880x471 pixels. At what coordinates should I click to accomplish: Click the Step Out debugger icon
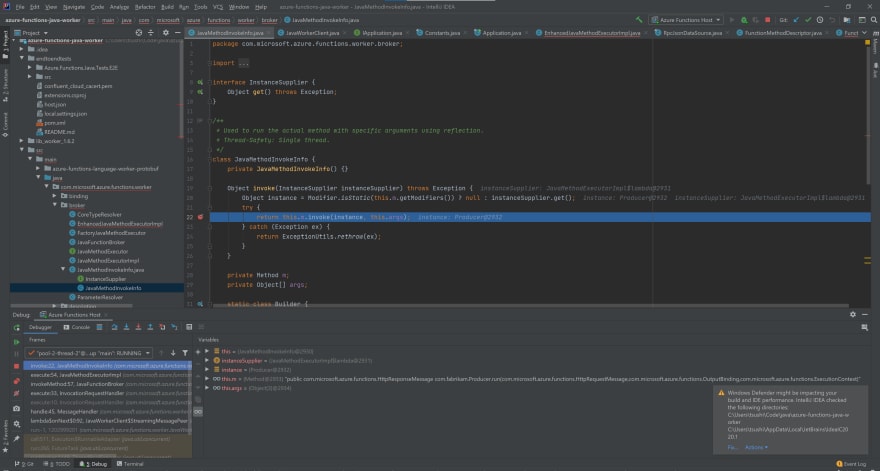tap(150, 327)
